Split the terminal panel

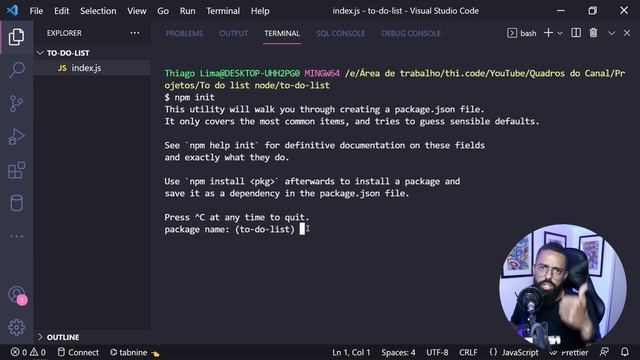(576, 33)
